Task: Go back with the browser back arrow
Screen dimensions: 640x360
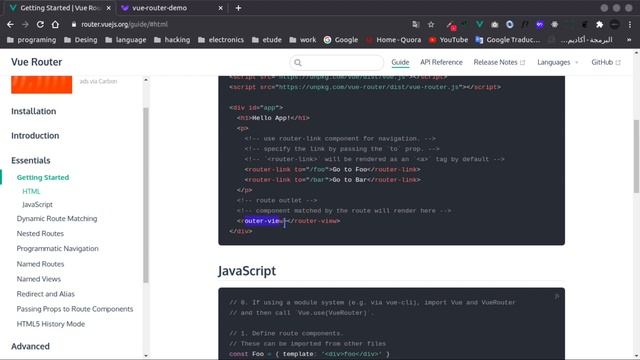Action: click(10, 24)
